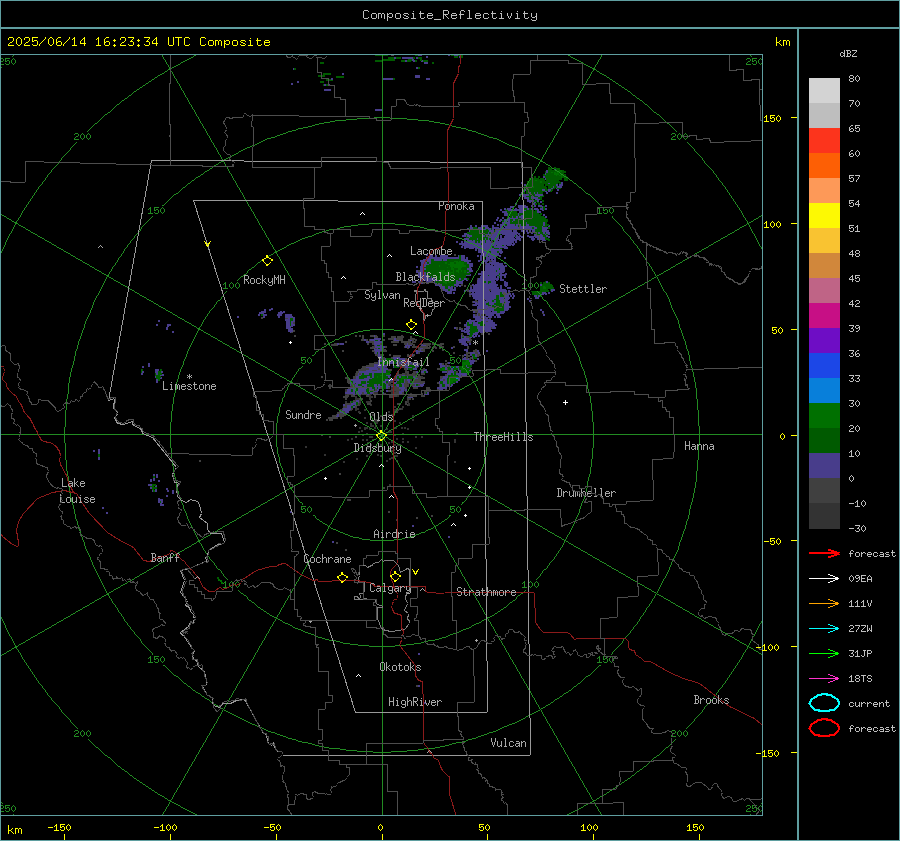This screenshot has height=841, width=900.
Task: Click the dBZ legend heading
Action: click(848, 54)
